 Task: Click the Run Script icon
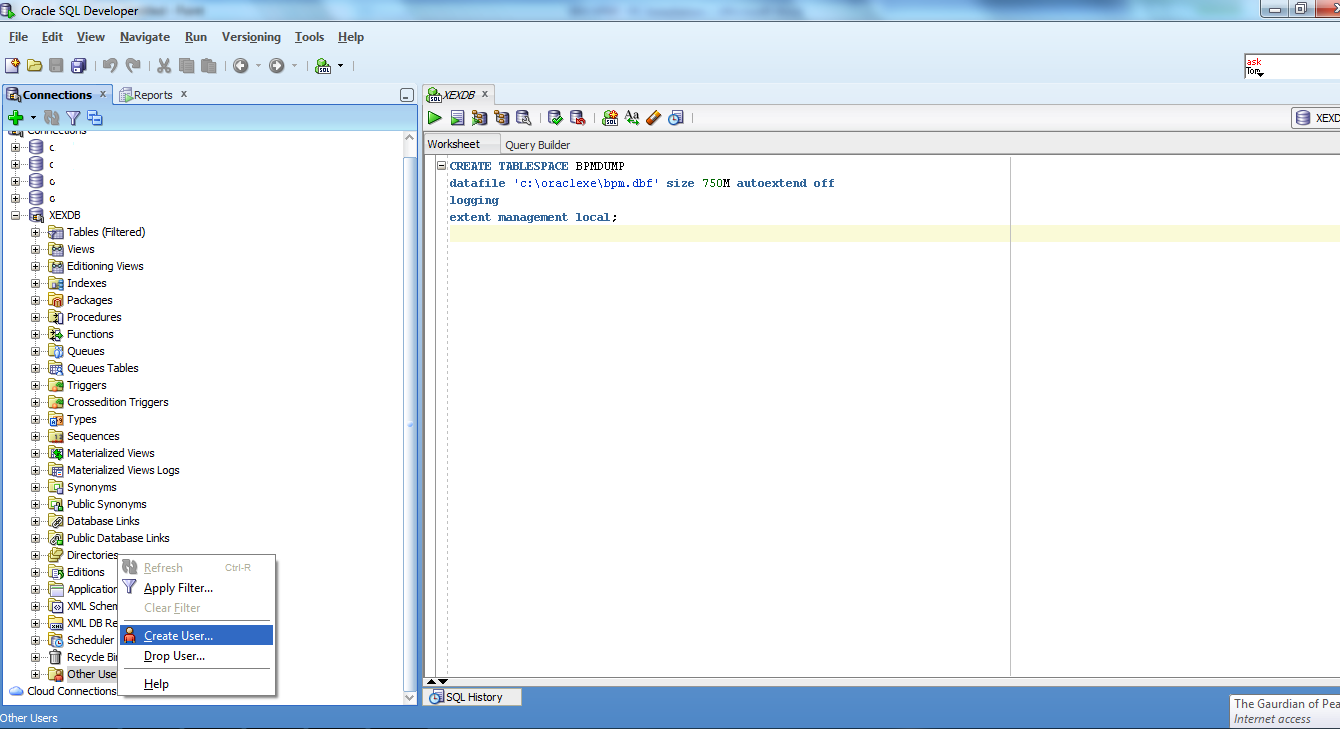click(x=458, y=118)
